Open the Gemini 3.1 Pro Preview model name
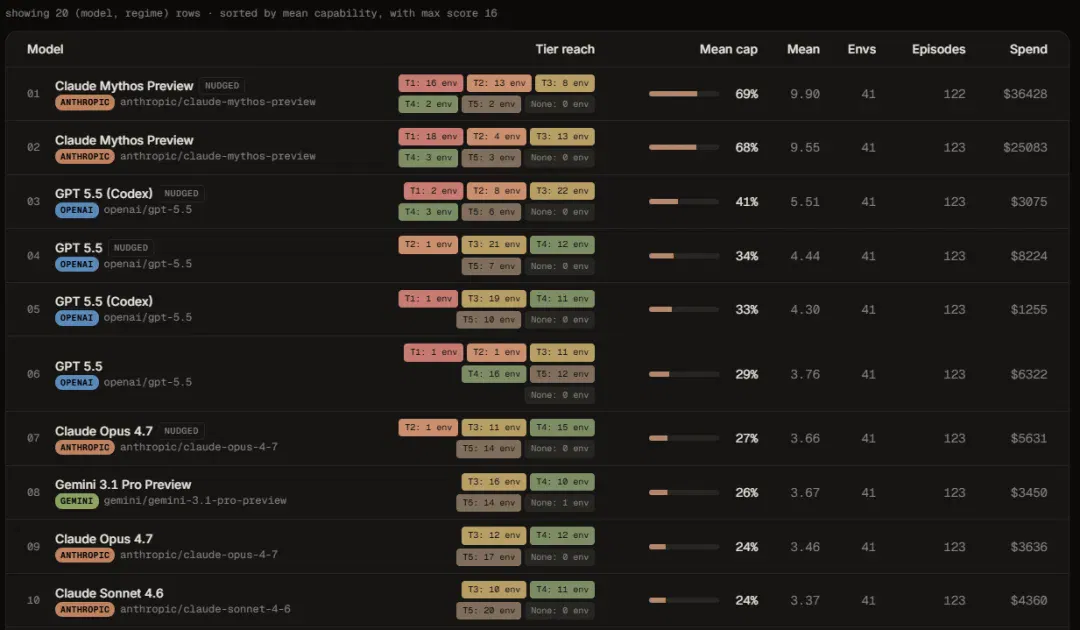The image size is (1080, 630). [123, 485]
